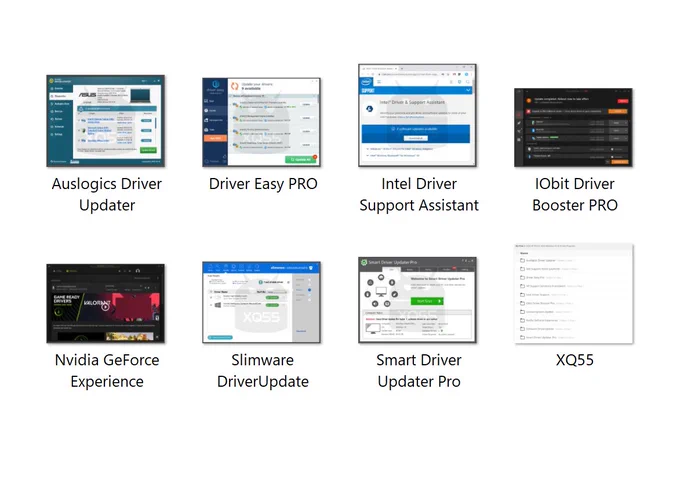Select the Driver Easy PRO thumbnail

pyautogui.click(x=262, y=122)
